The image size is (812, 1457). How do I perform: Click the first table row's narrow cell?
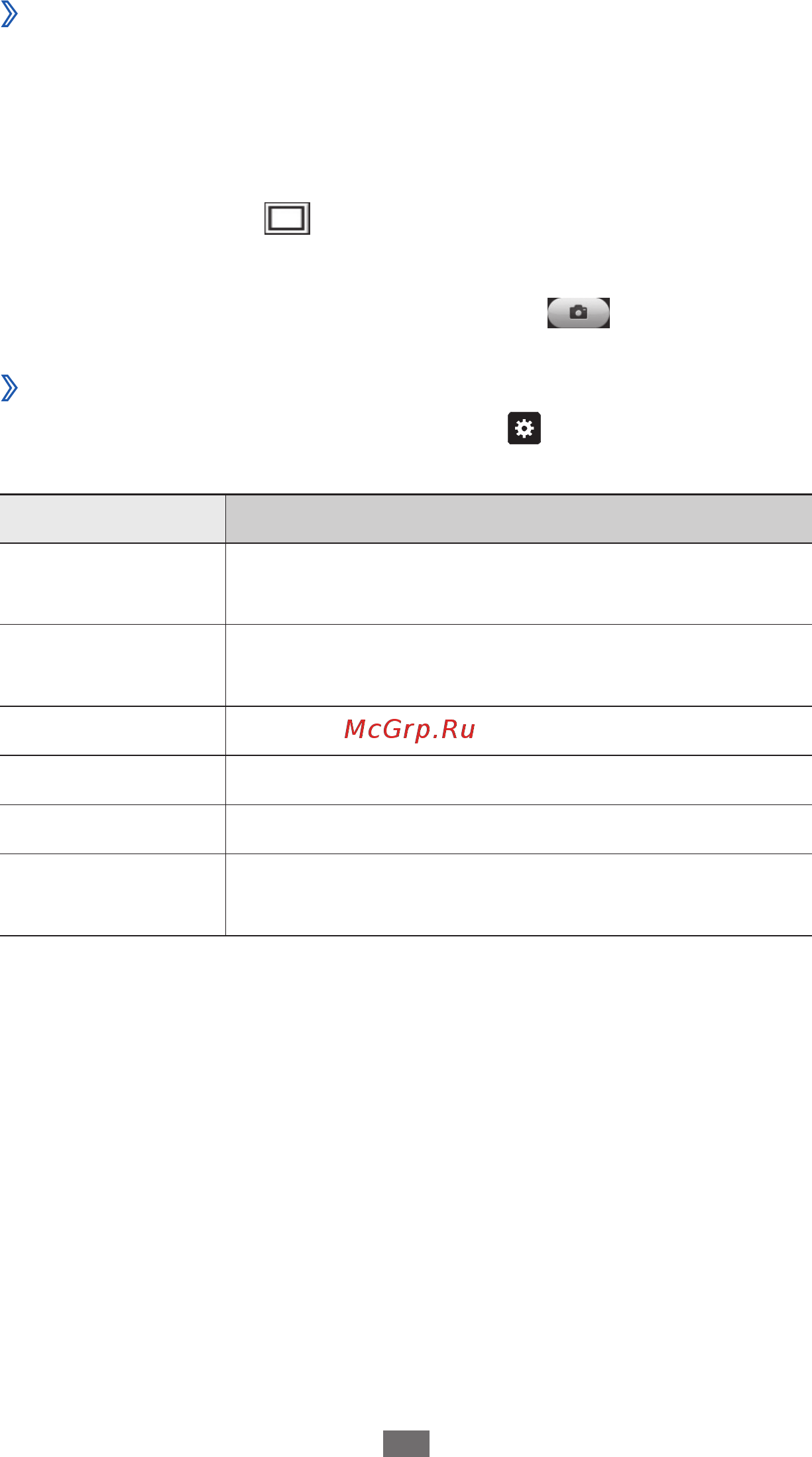(x=113, y=584)
